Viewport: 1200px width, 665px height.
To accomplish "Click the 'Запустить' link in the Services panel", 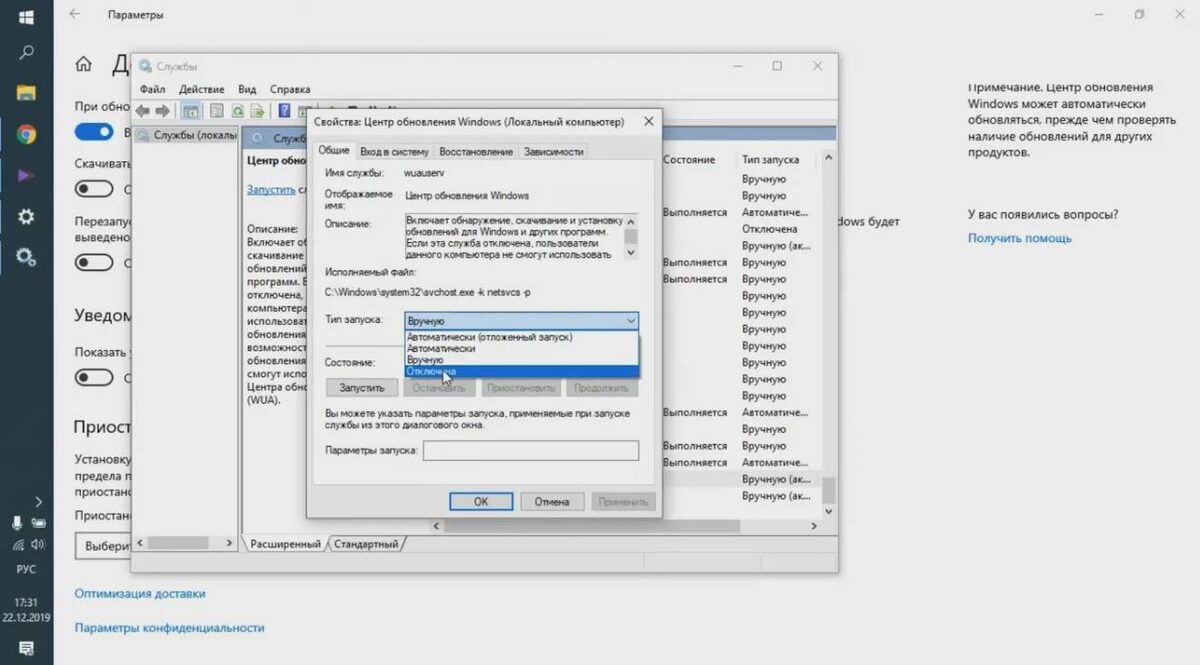I will [271, 189].
